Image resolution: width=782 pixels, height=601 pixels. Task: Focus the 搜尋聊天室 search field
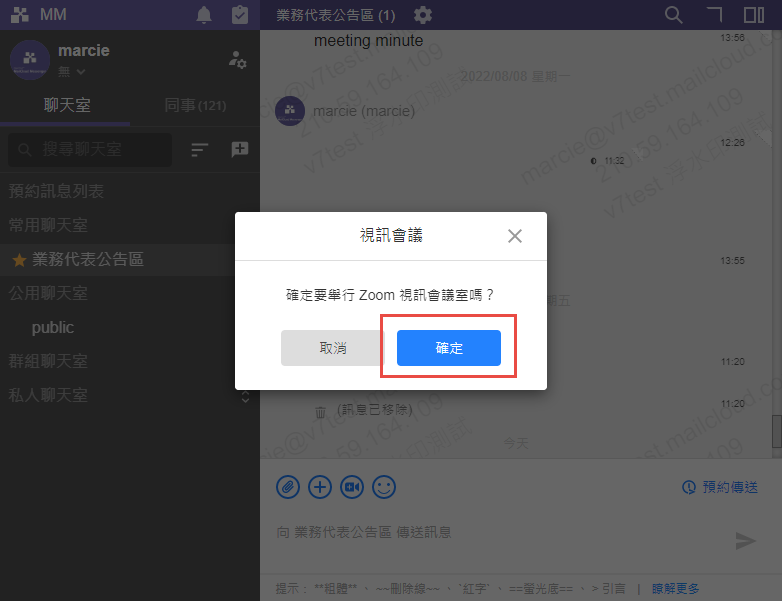point(90,149)
